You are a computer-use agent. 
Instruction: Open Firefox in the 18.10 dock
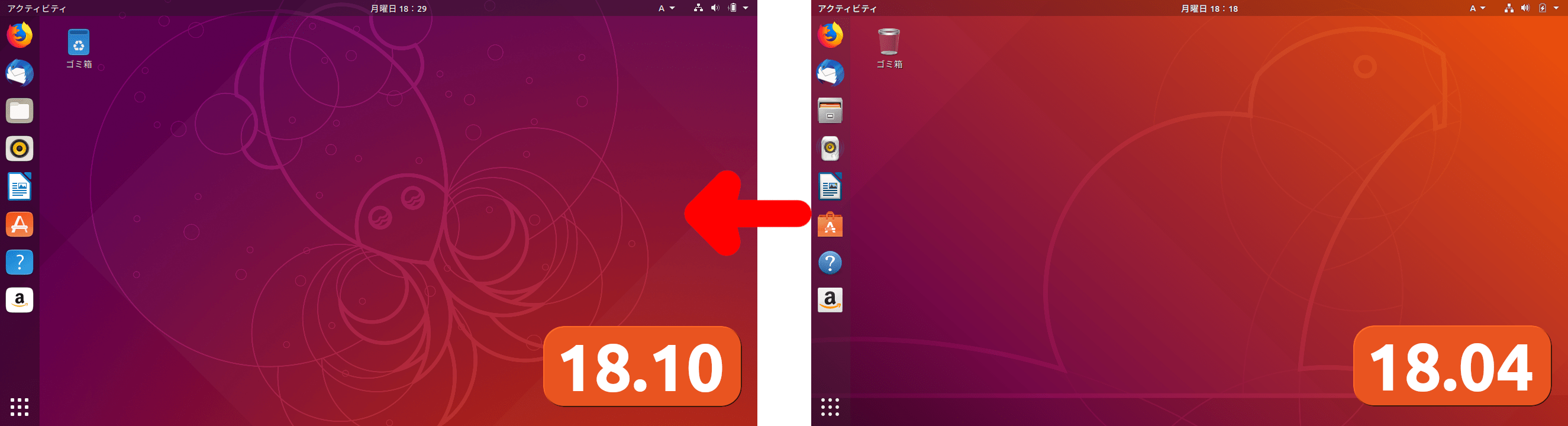20,35
